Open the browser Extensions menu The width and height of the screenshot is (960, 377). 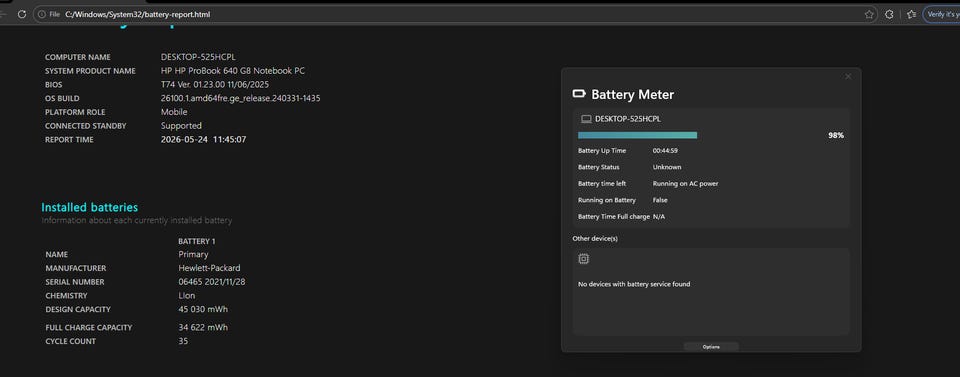889,14
